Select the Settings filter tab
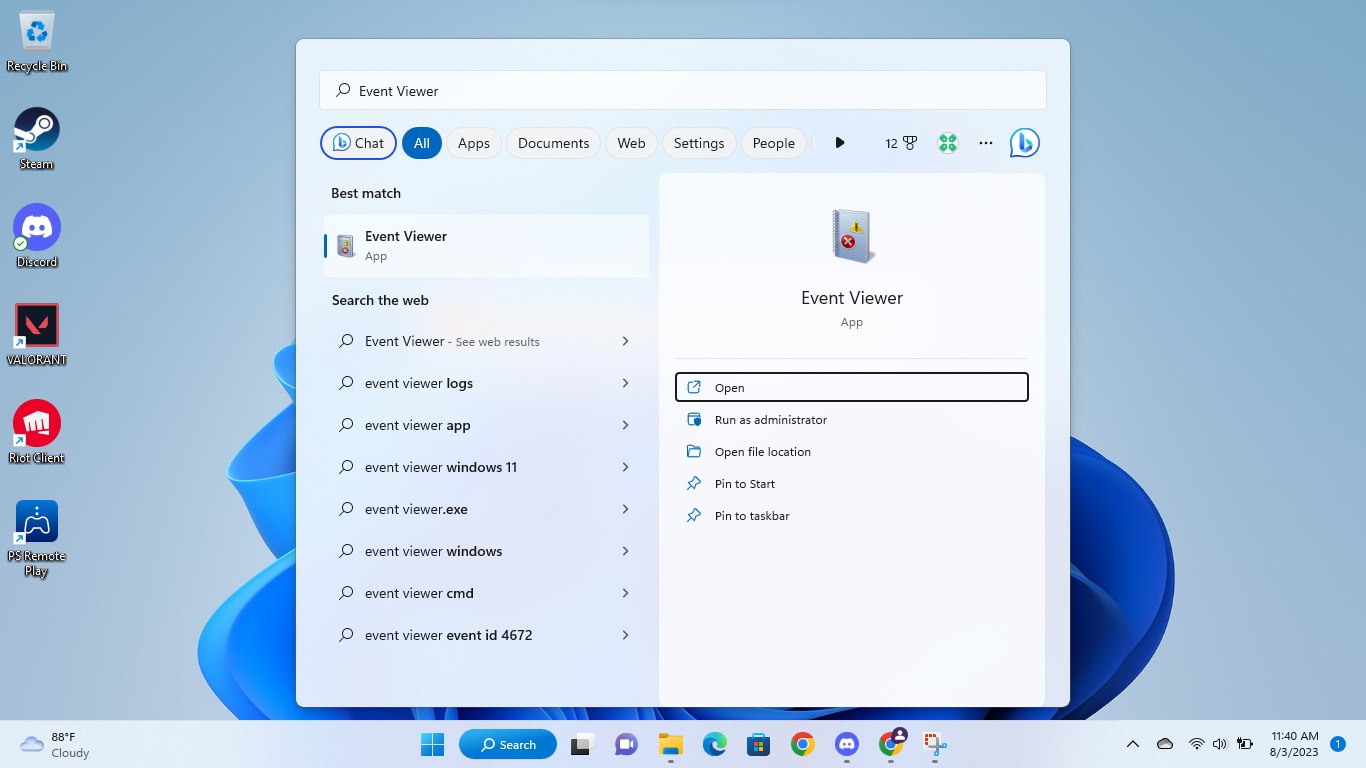The image size is (1366, 768). [698, 143]
